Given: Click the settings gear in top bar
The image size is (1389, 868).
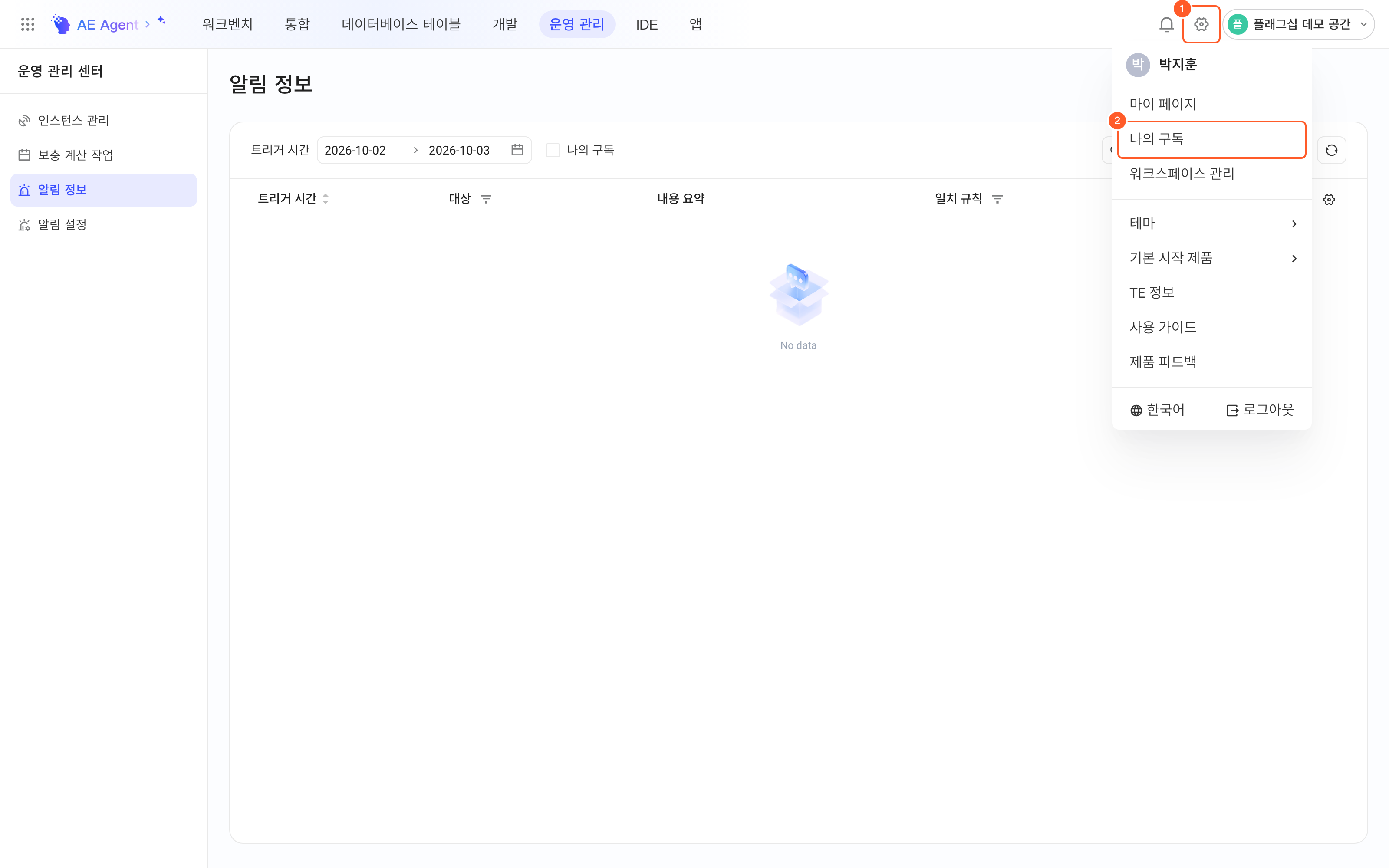Looking at the screenshot, I should point(1201,24).
